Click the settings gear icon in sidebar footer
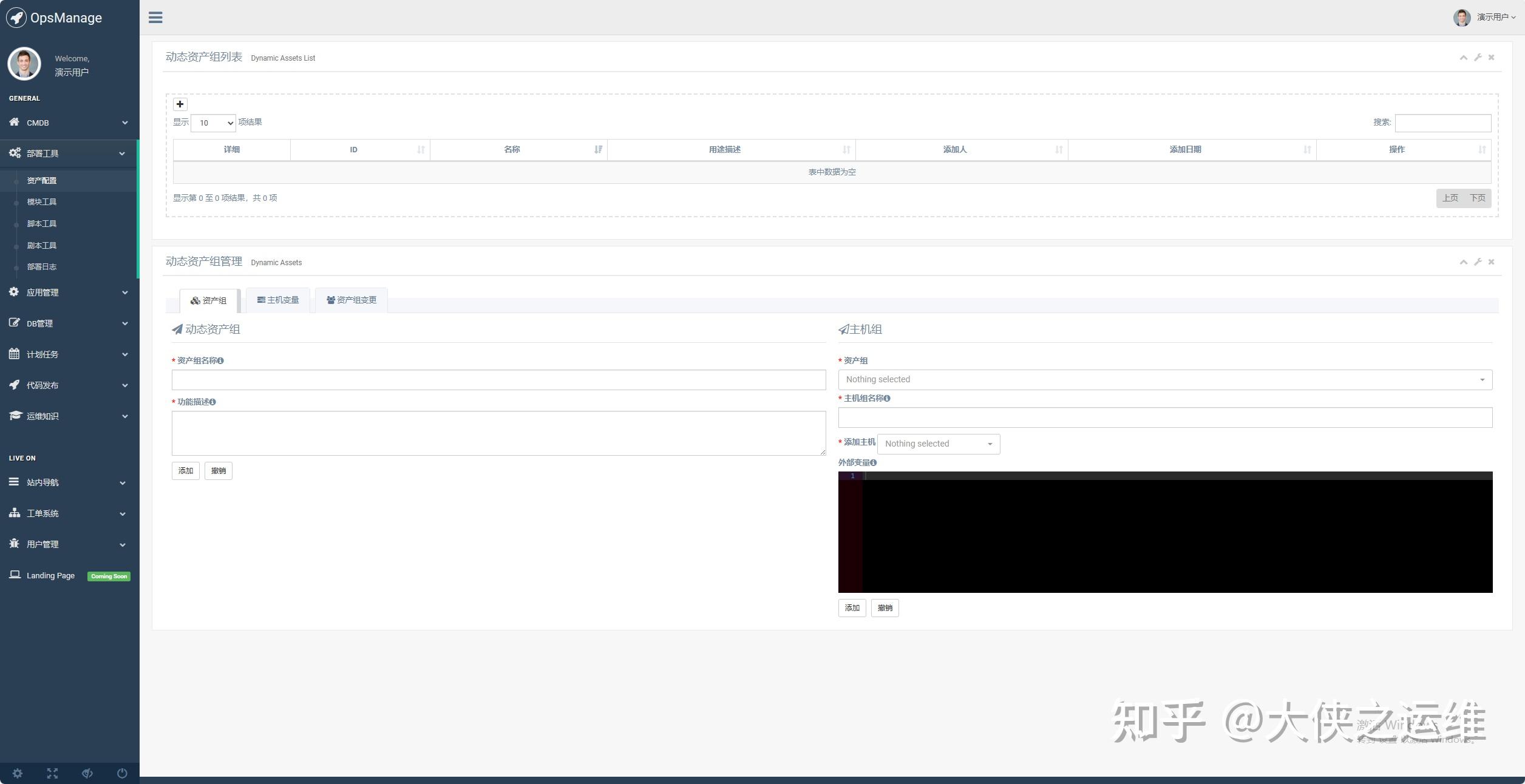 click(18, 773)
